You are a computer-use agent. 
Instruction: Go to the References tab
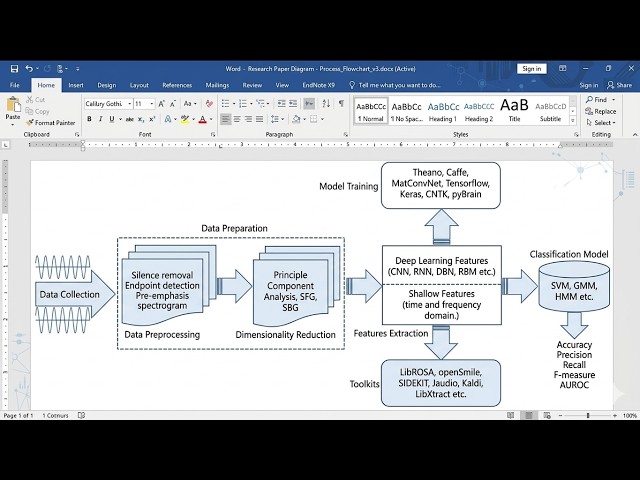177,85
